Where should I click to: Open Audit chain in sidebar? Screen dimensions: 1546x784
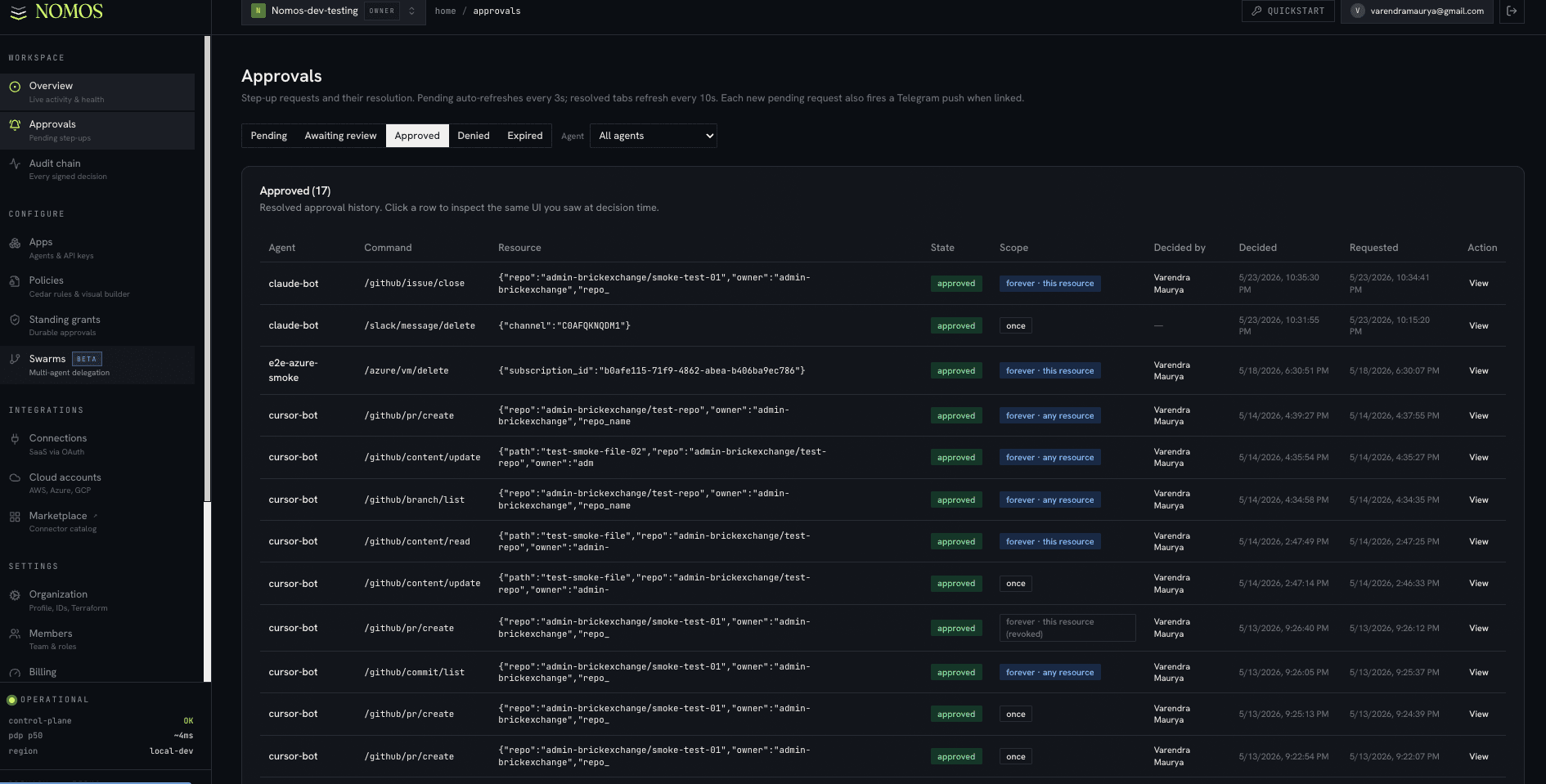point(97,169)
